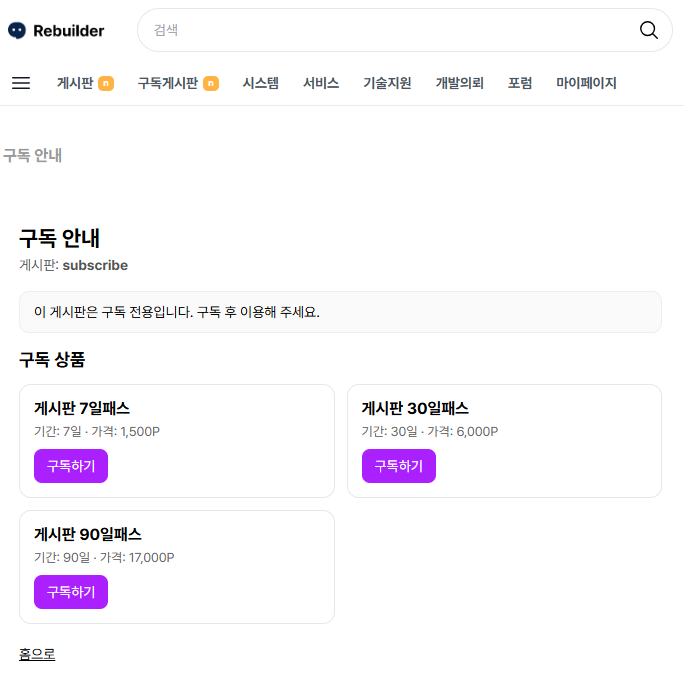Image resolution: width=684 pixels, height=676 pixels.
Task: Click the new badge beside 구독게시판
Action: (x=211, y=84)
